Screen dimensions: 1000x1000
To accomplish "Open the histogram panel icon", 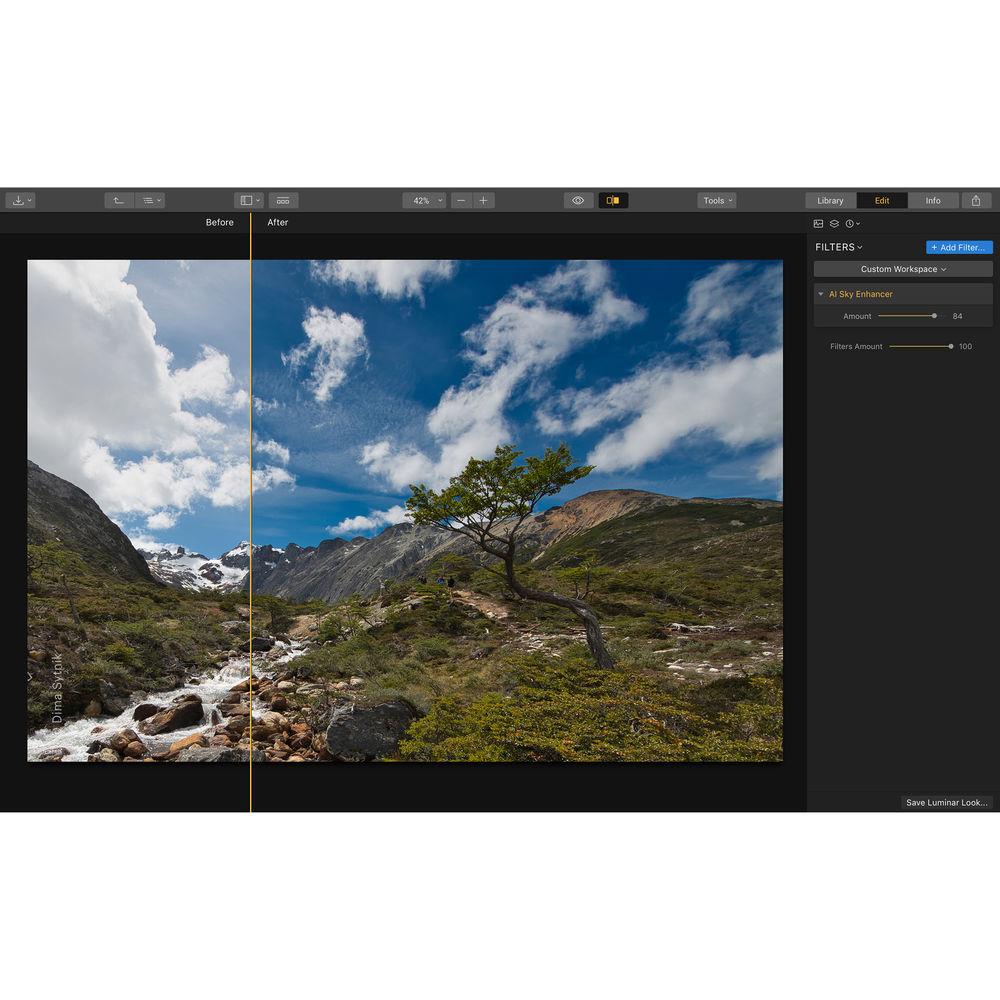I will 819,223.
